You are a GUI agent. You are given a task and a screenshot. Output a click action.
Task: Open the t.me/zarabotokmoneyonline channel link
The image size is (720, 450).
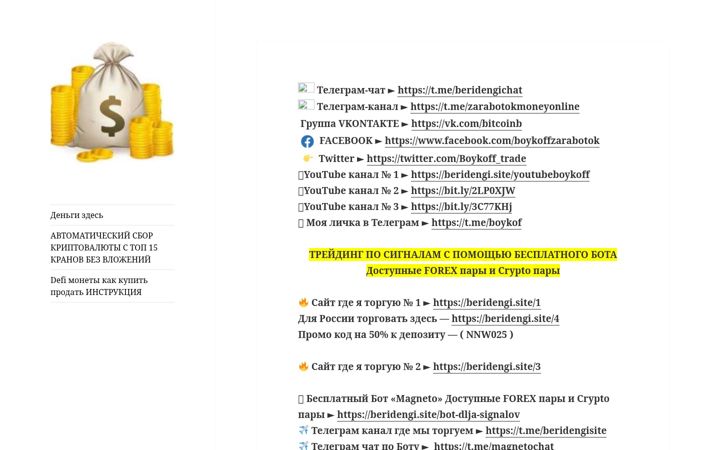(x=495, y=107)
